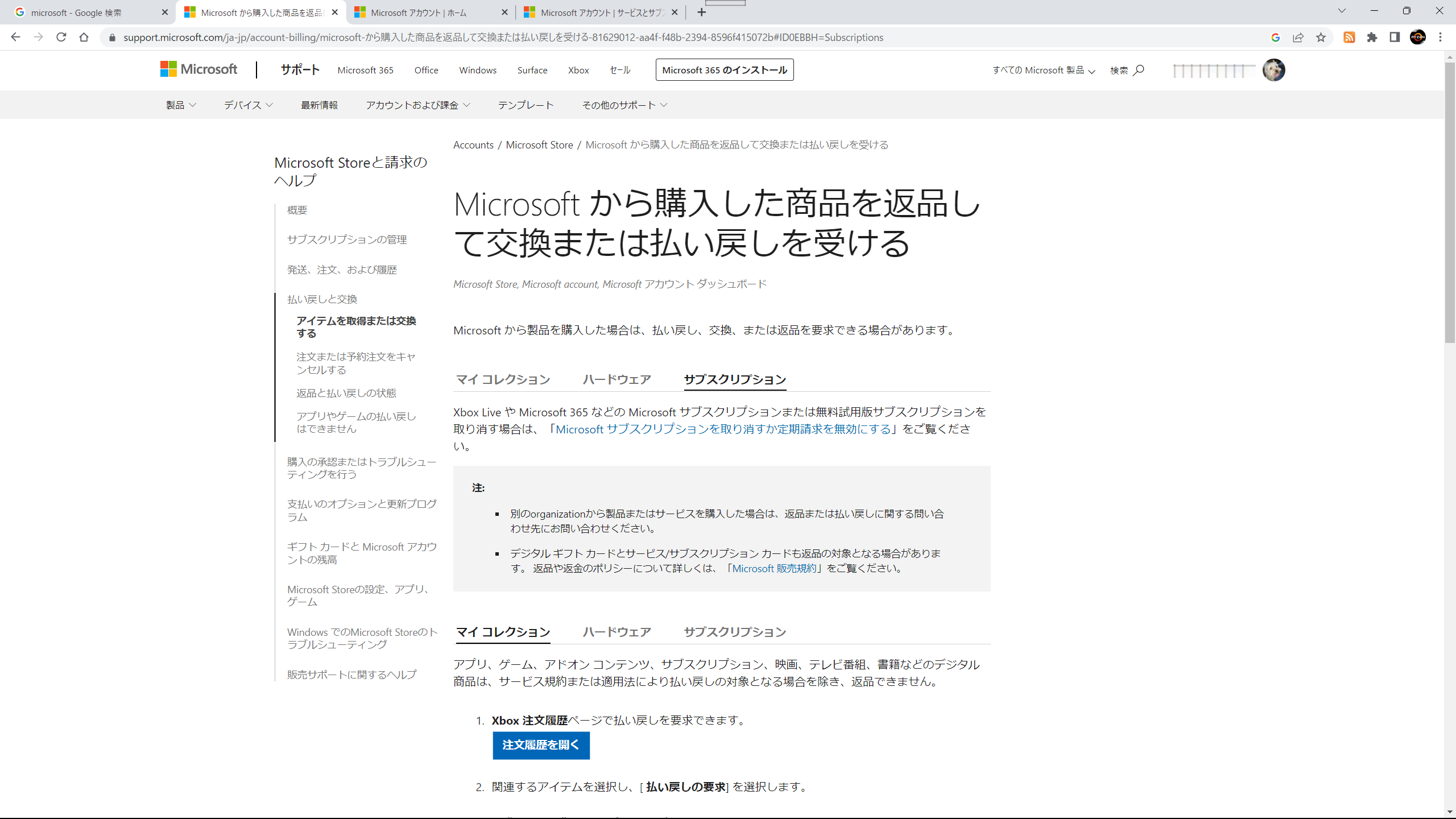
Task: Open Office nav link
Action: pos(426,71)
